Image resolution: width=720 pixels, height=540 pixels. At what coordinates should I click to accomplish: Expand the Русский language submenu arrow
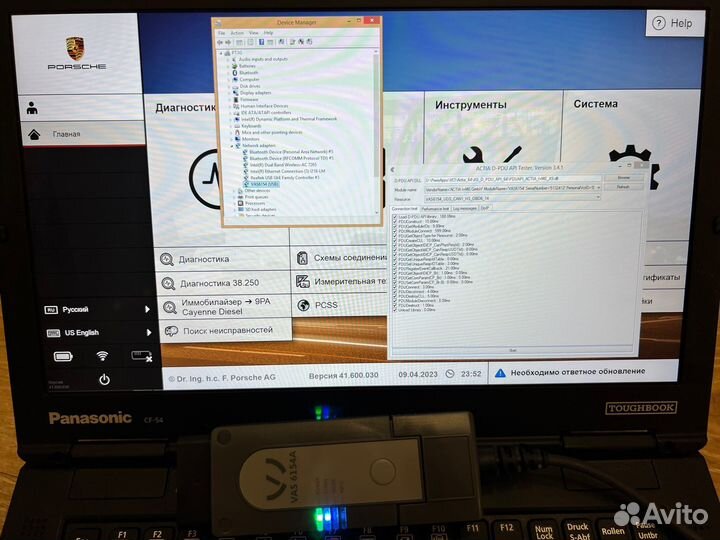(148, 309)
